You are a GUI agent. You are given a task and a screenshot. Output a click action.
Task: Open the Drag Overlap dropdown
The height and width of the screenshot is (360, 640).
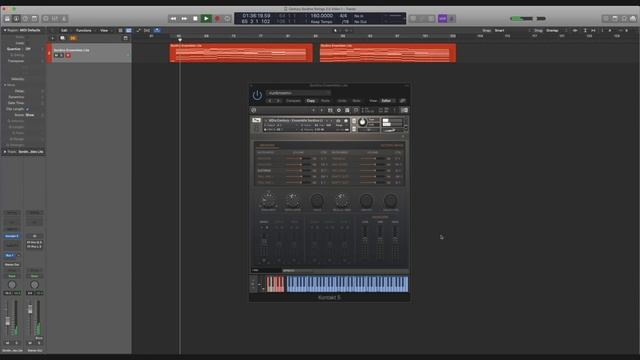tap(555, 30)
